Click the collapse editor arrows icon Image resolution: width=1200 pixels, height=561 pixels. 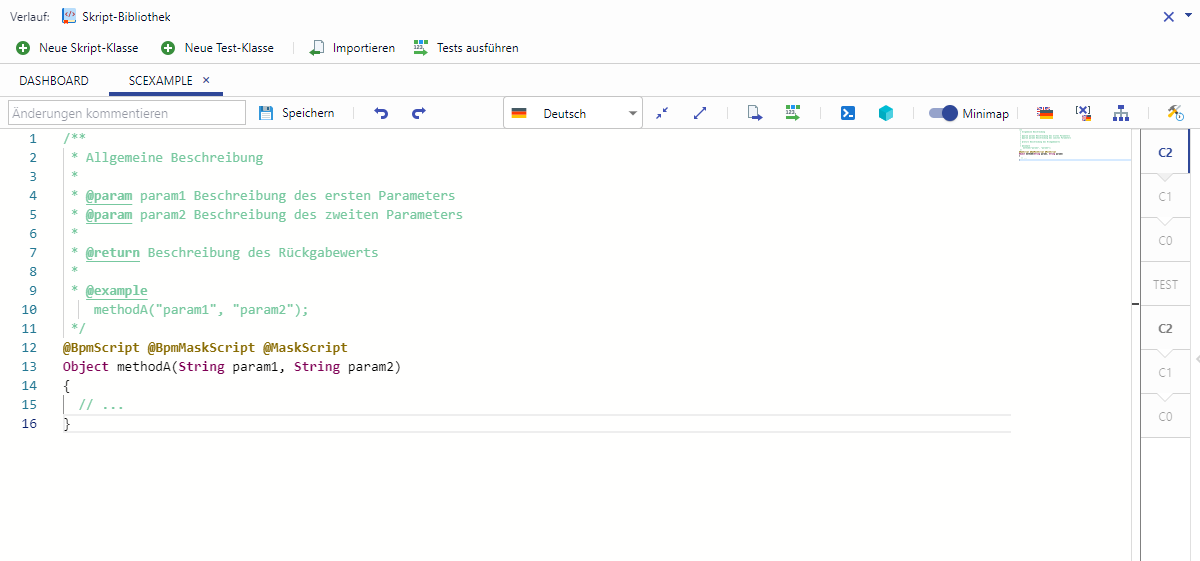[x=662, y=114]
